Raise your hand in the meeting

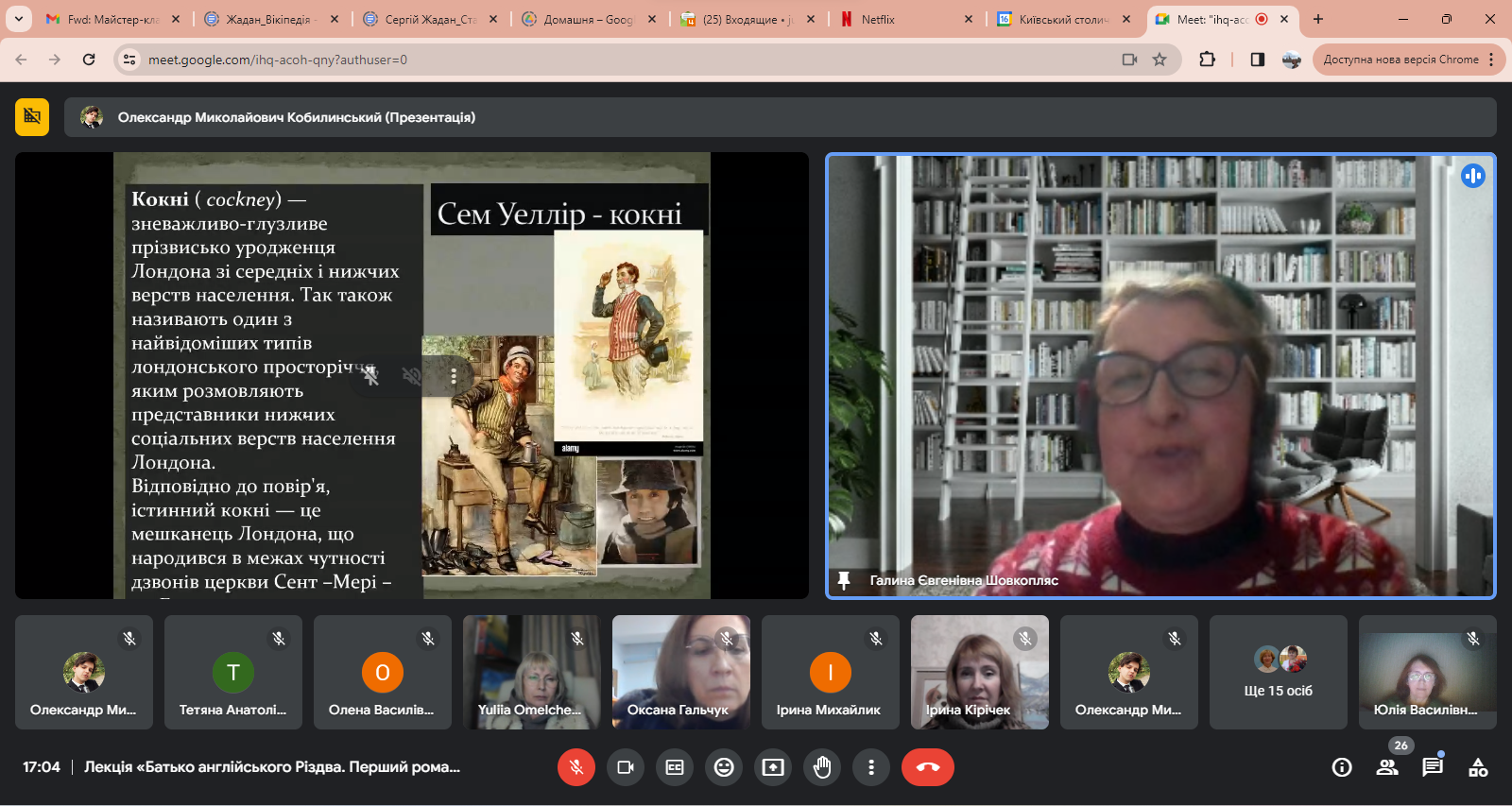click(822, 767)
